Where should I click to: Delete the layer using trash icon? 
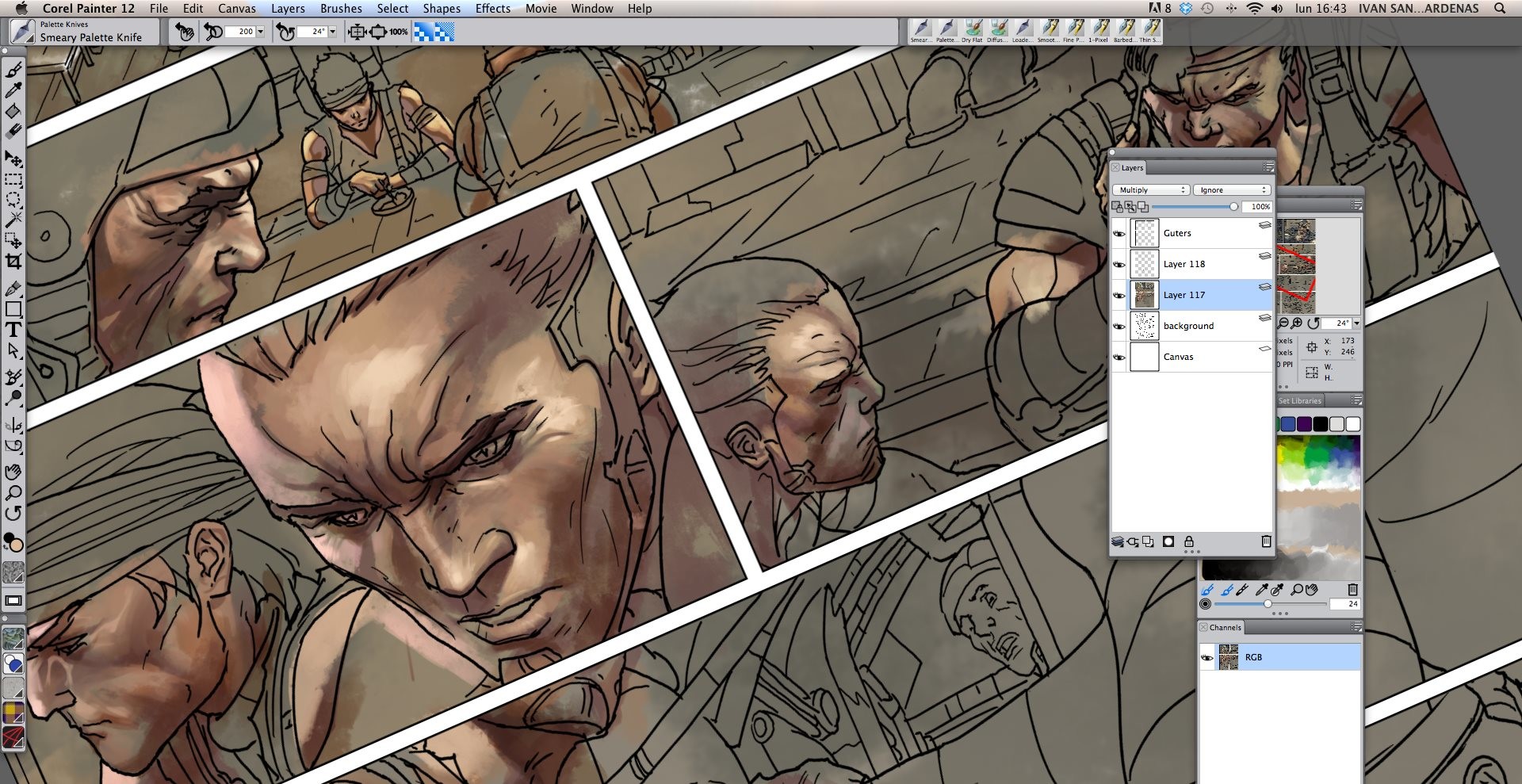[x=1266, y=541]
